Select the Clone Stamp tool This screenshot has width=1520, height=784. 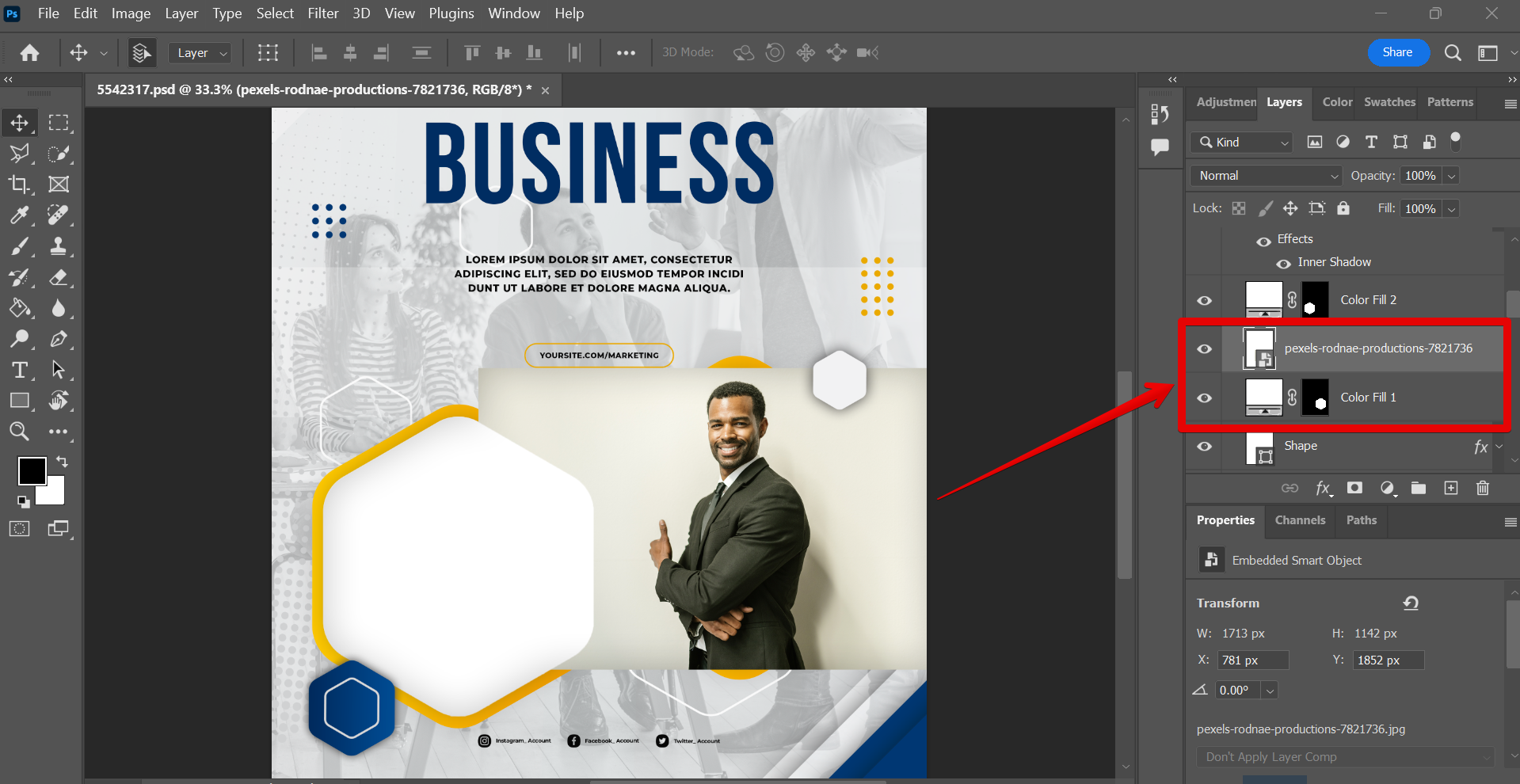pyautogui.click(x=58, y=246)
